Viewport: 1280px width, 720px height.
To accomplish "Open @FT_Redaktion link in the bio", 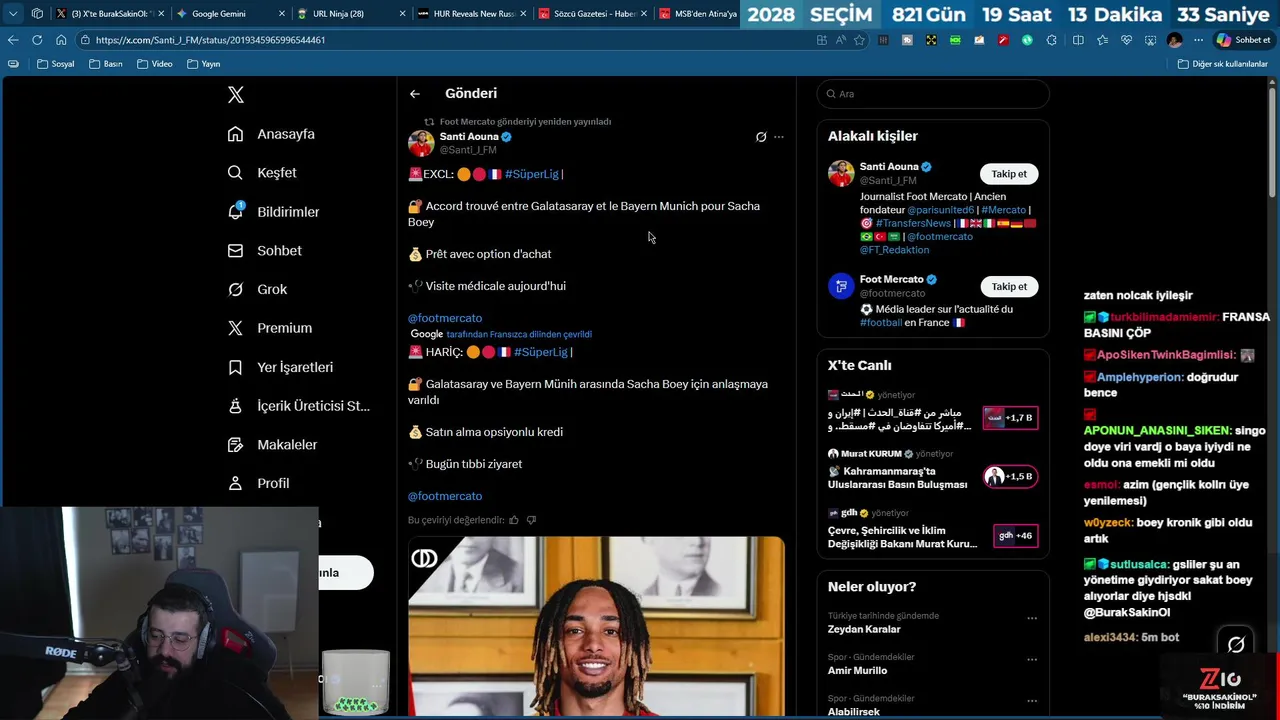I will (x=894, y=250).
